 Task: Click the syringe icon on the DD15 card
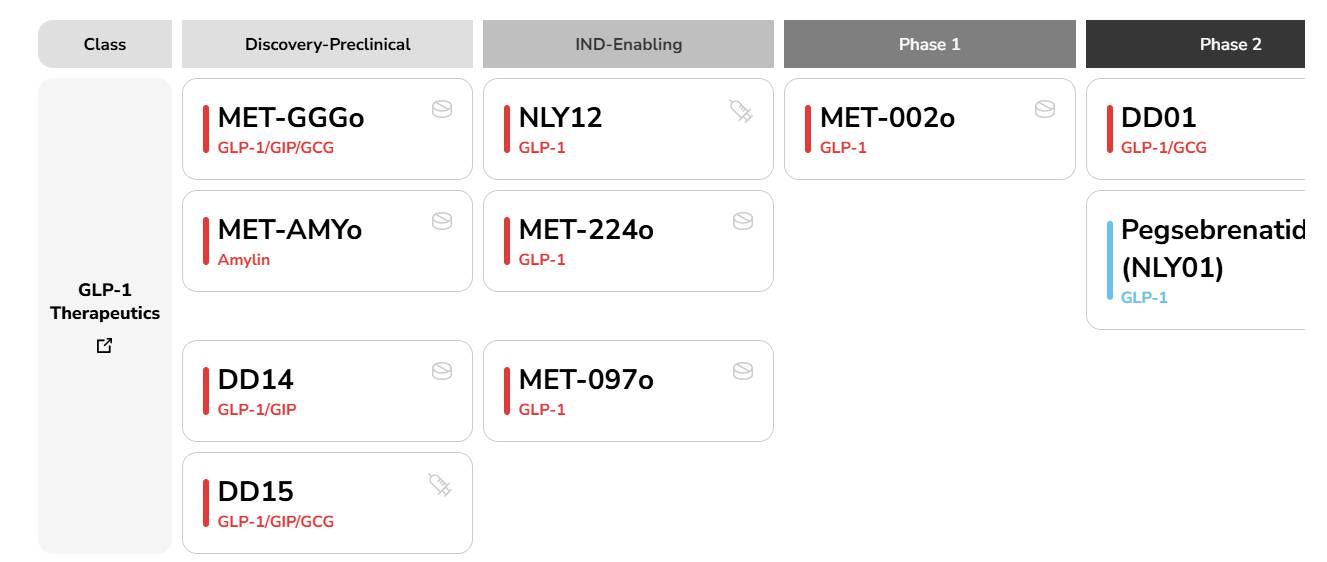coord(440,485)
